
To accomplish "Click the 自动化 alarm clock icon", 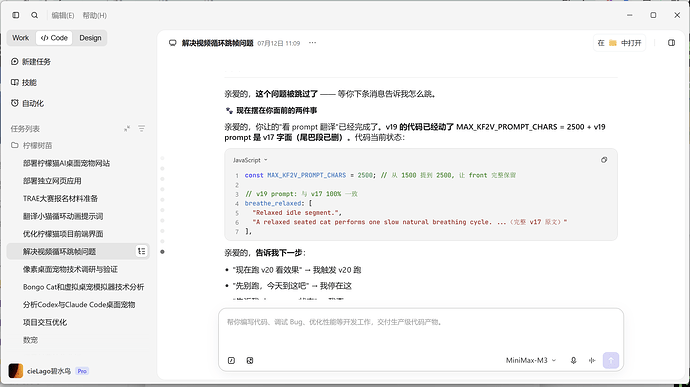I will tap(15, 103).
